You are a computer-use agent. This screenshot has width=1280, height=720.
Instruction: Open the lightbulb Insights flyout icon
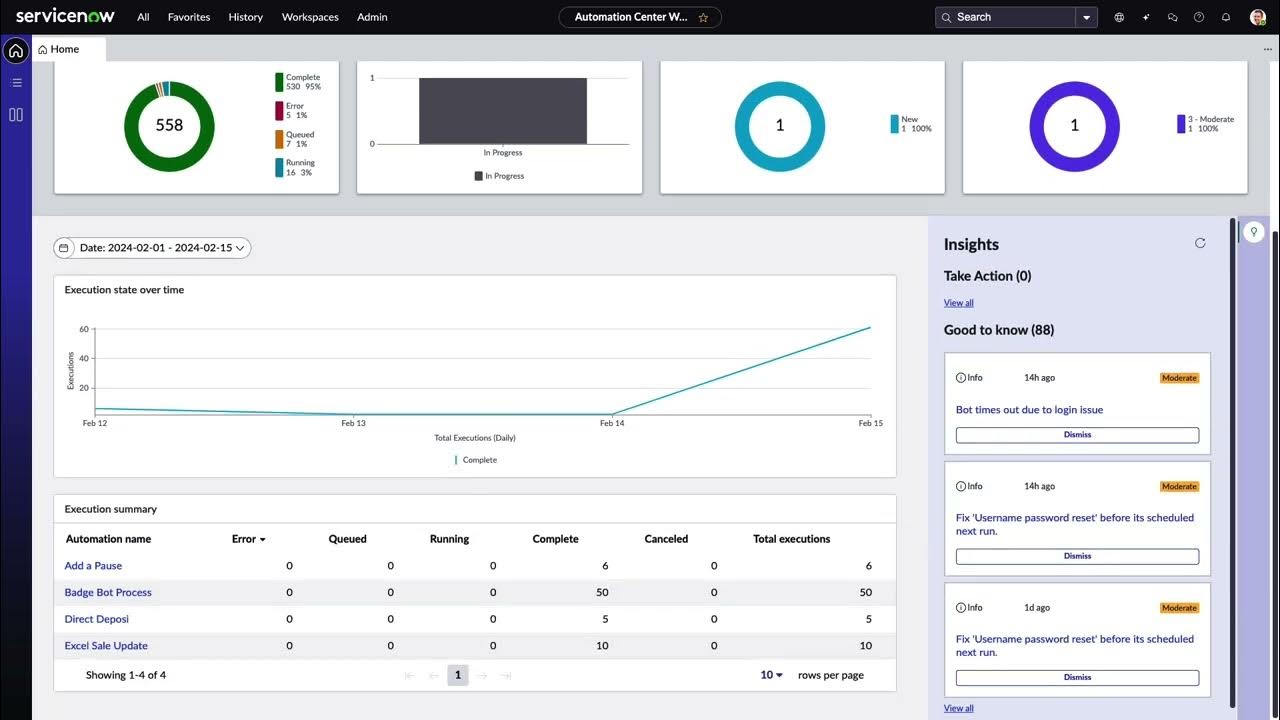[x=1254, y=231]
